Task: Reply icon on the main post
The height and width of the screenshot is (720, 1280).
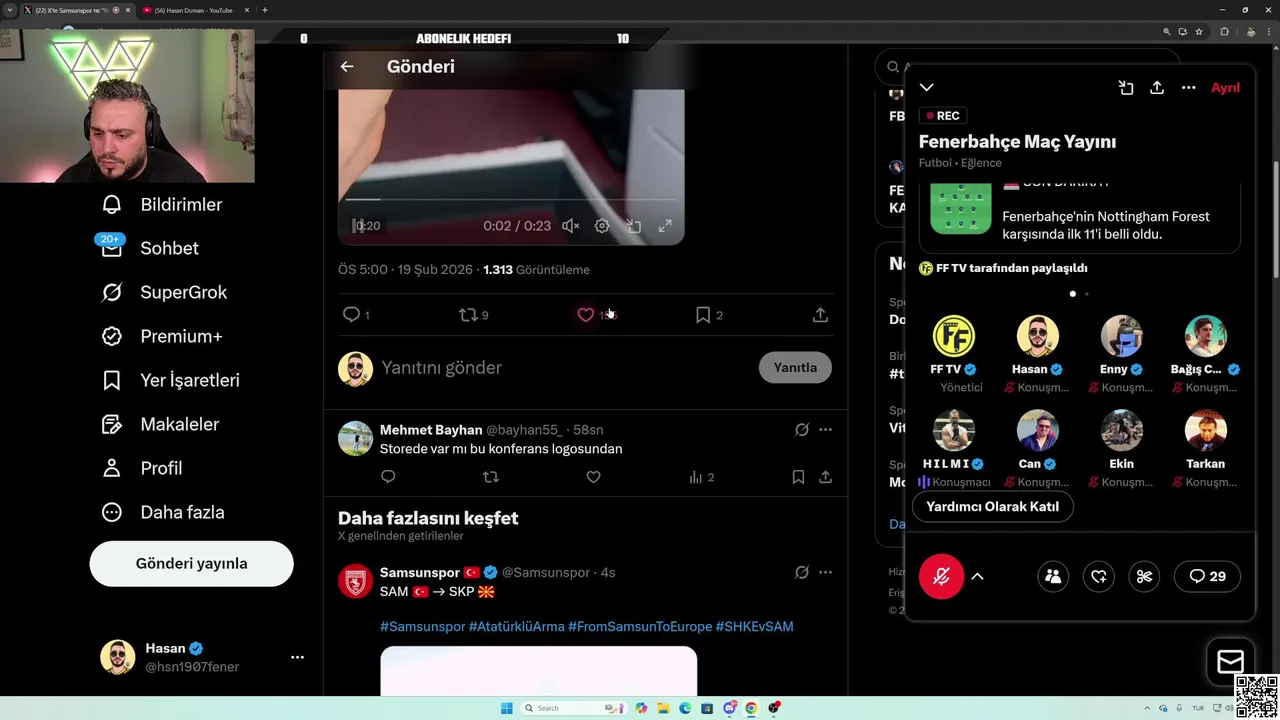Action: pos(351,315)
